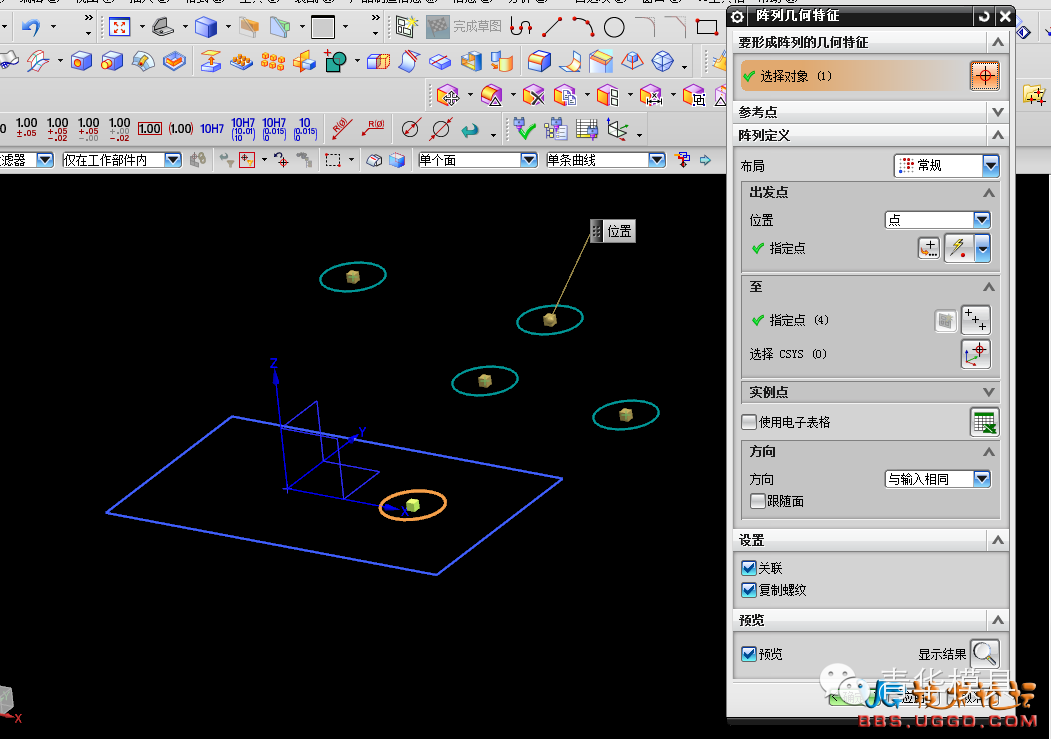Click the Fit view icon
Image resolution: width=1051 pixels, height=739 pixels.
click(x=119, y=27)
